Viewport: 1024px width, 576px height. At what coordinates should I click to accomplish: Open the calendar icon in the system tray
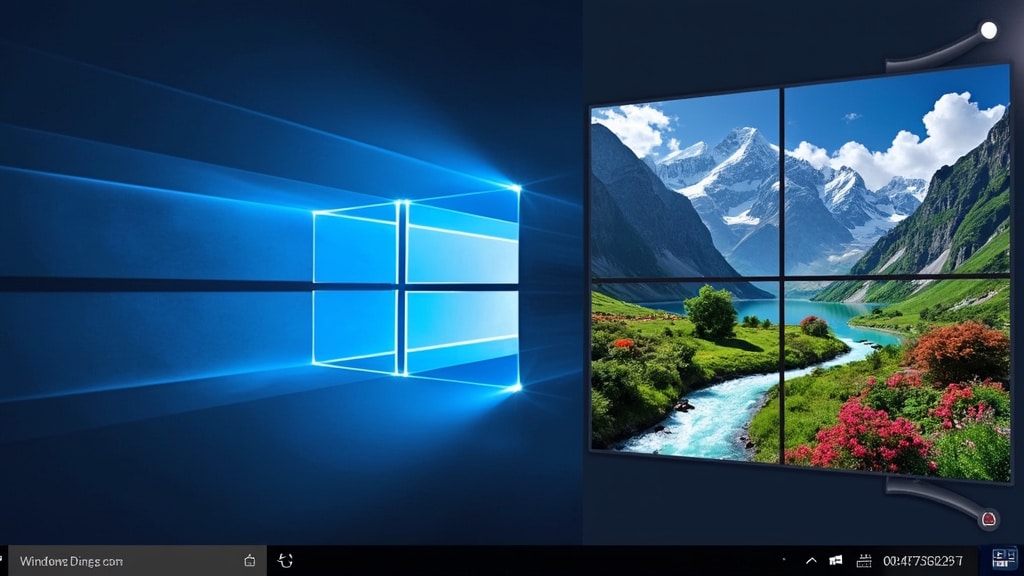click(x=864, y=560)
